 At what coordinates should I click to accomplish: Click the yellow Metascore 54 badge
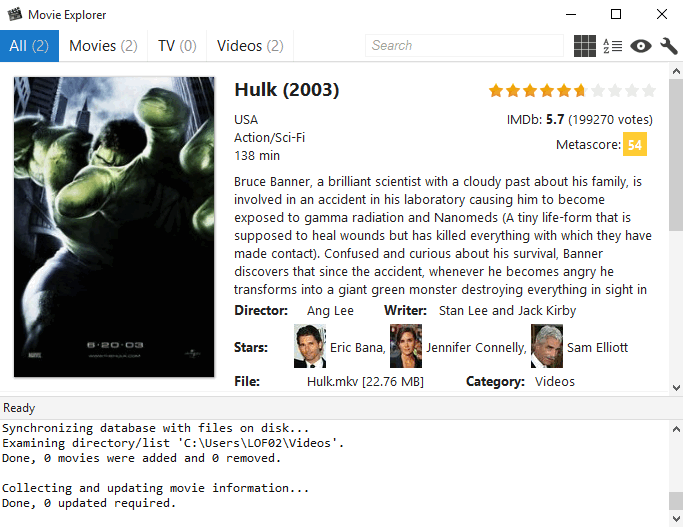(635, 144)
